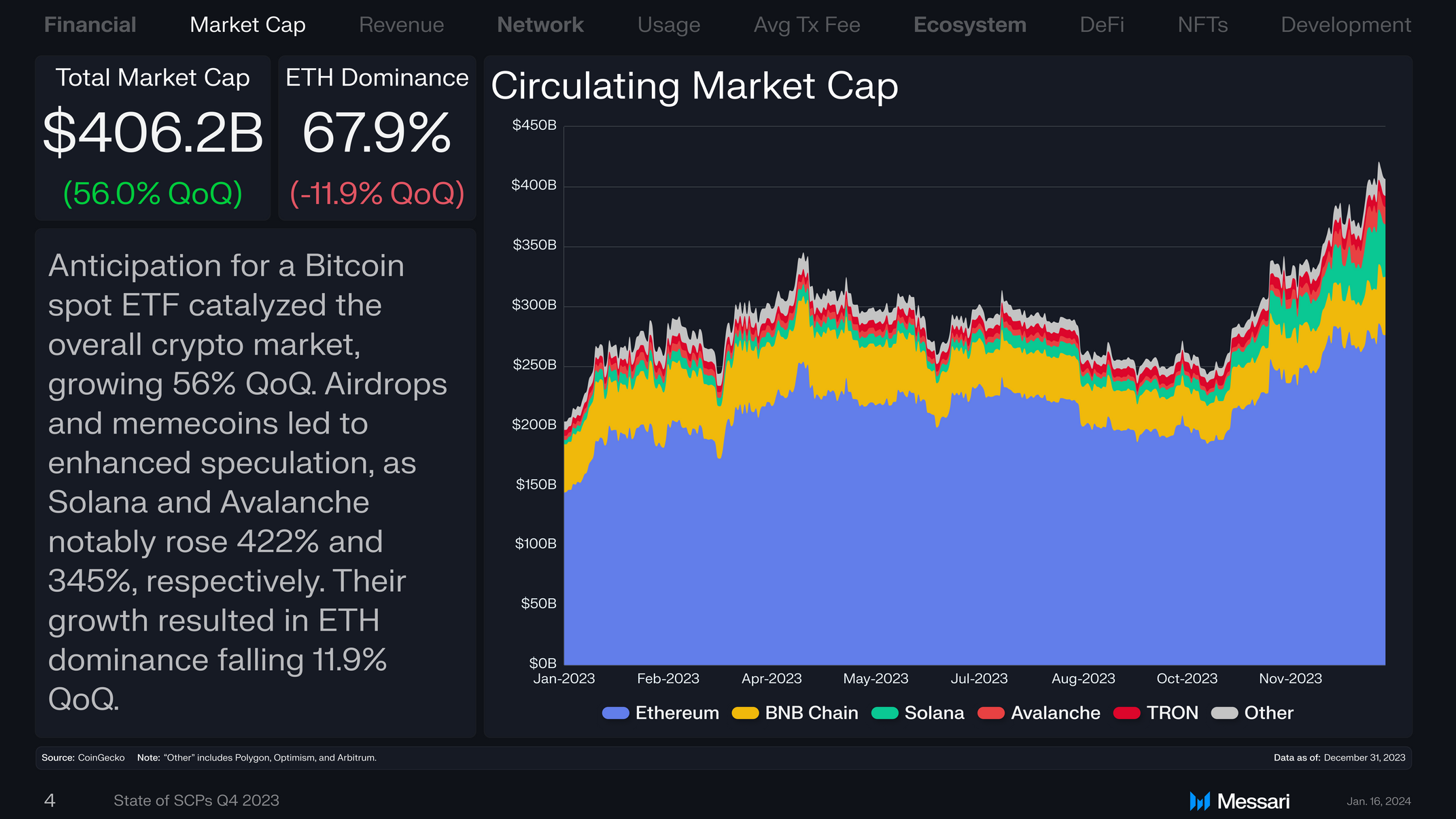Open the Avg Tx Fee tab

(x=807, y=25)
